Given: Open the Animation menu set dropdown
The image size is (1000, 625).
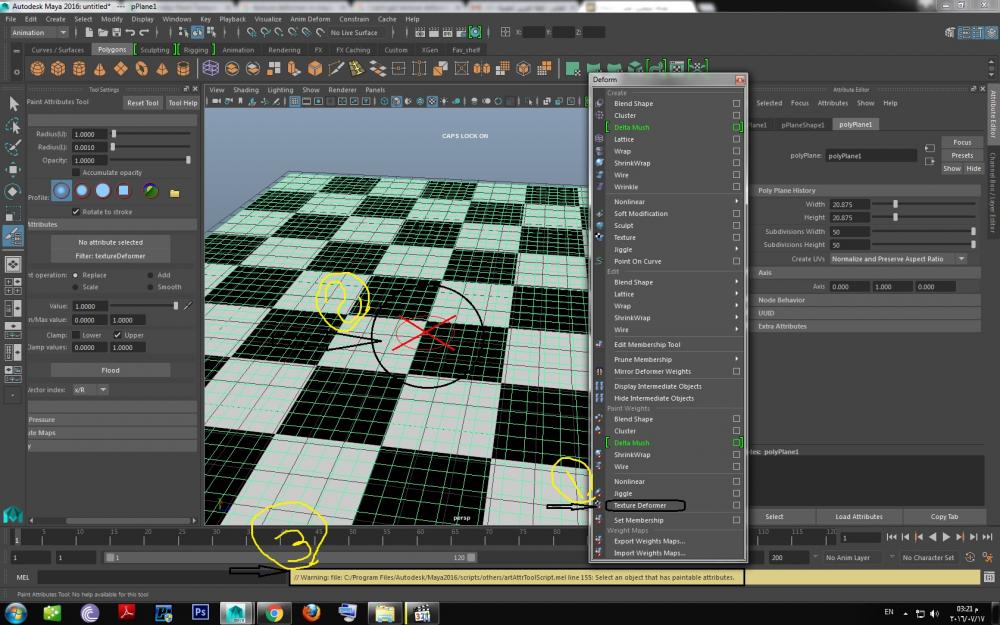Looking at the screenshot, I should click(39, 32).
